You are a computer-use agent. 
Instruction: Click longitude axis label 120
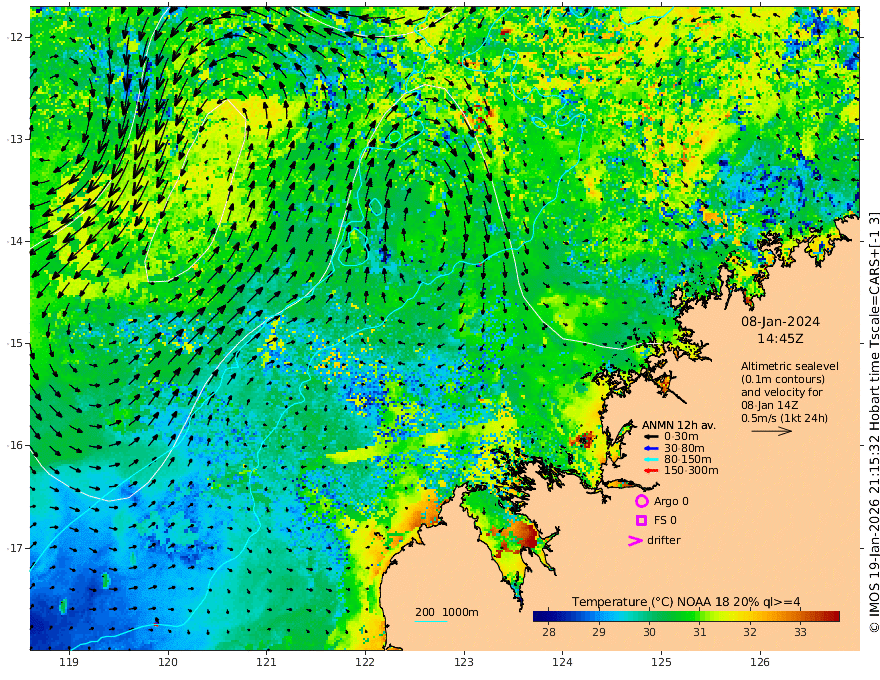click(168, 663)
